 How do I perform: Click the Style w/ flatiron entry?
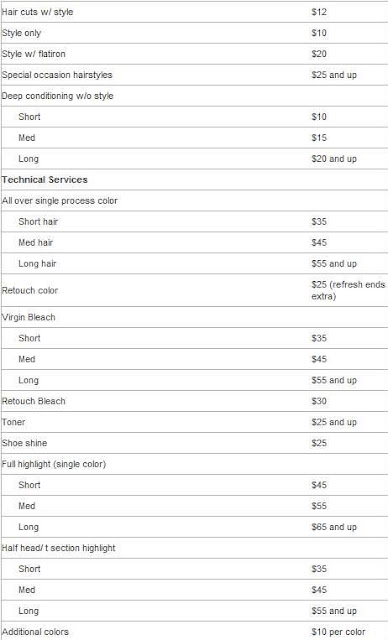coord(33,54)
